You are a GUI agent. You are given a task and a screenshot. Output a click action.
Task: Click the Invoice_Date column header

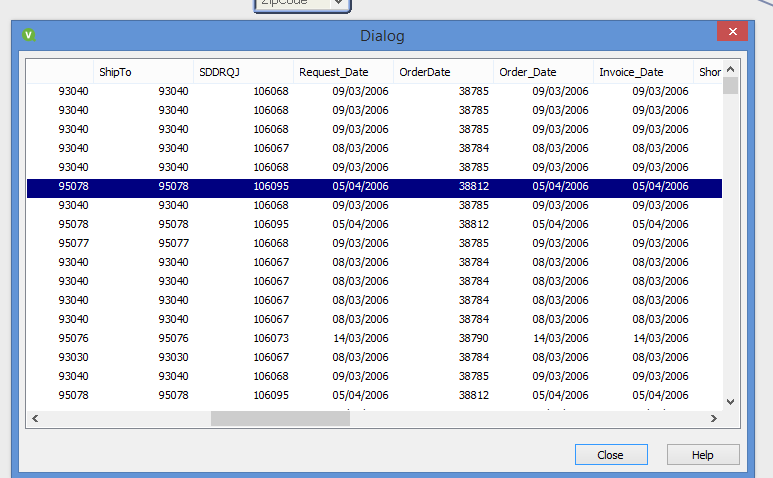click(643, 72)
